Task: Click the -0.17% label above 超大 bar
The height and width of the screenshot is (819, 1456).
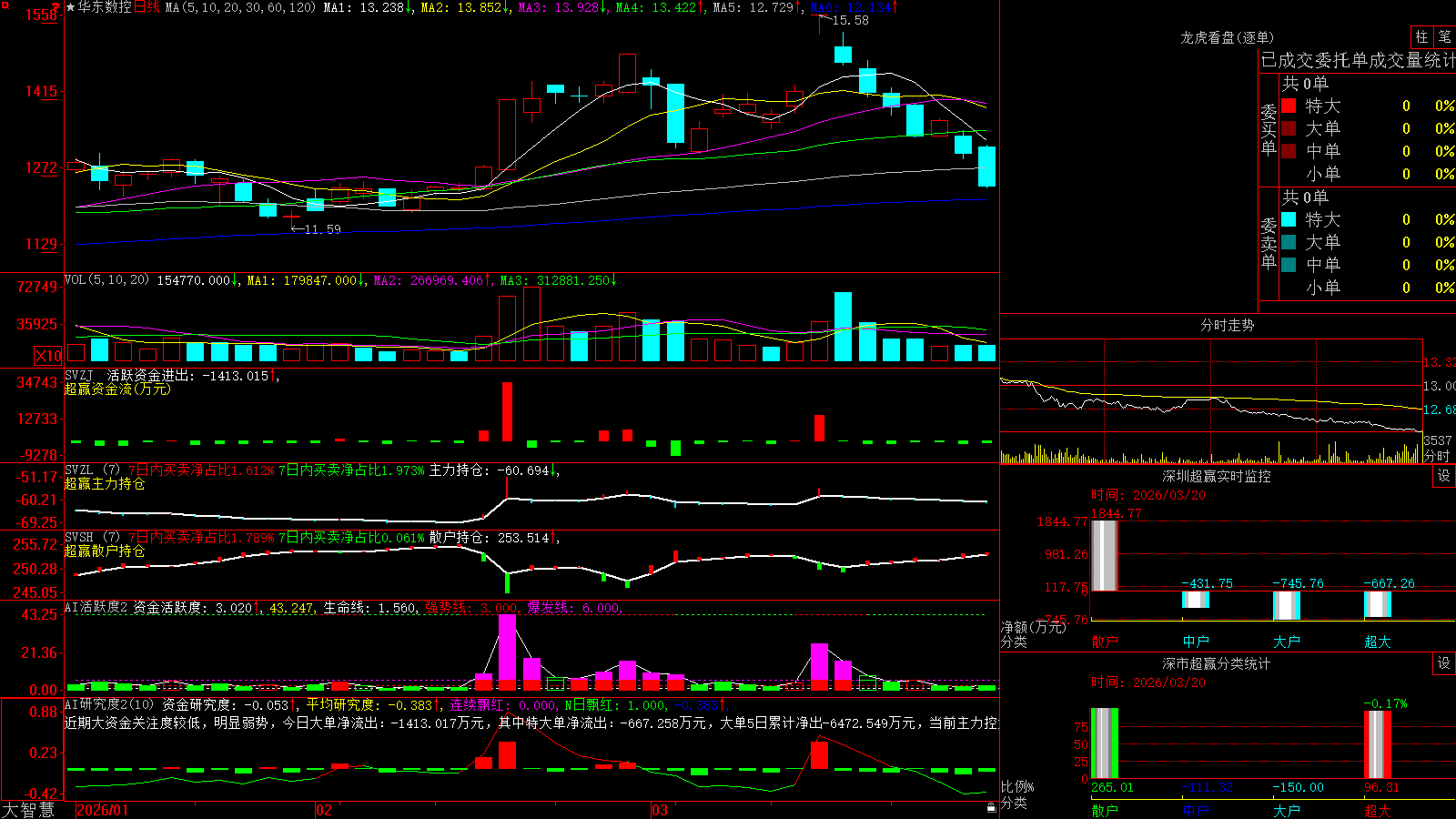Action: pyautogui.click(x=1386, y=703)
